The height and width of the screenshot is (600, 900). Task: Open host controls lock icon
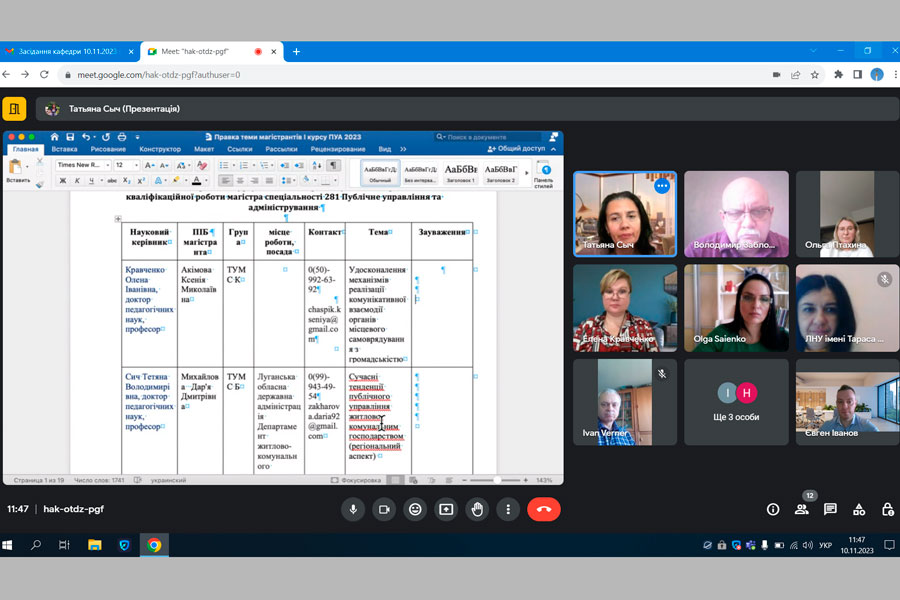coord(887,509)
